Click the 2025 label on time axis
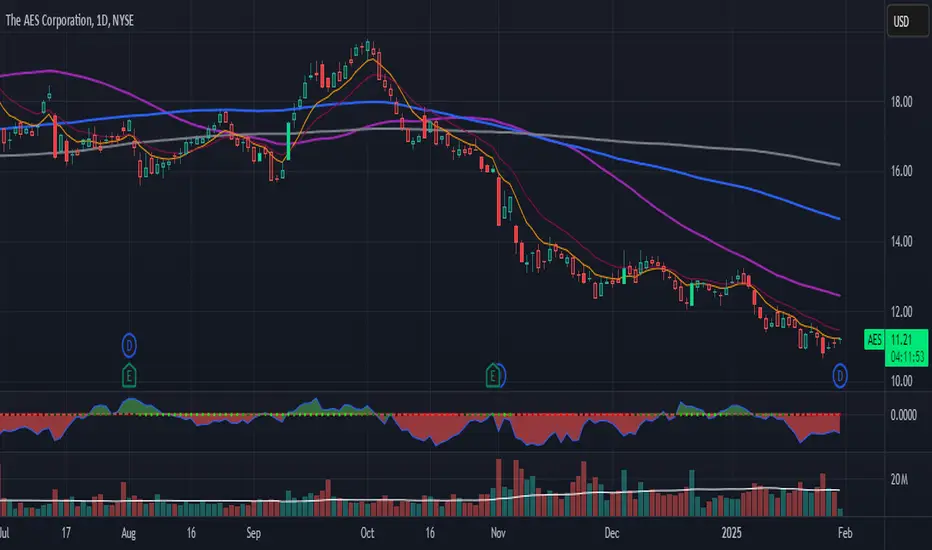Screen dimensions: 932x550 coord(731,533)
